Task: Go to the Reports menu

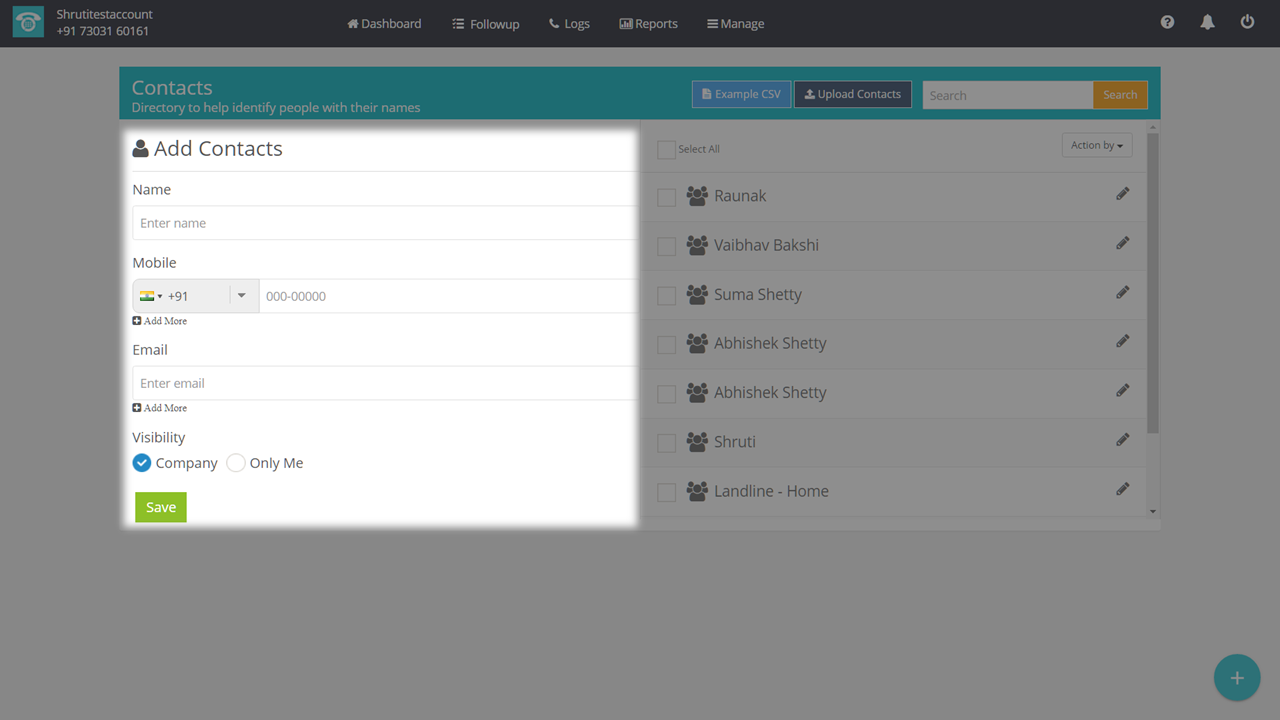Action: (x=648, y=23)
